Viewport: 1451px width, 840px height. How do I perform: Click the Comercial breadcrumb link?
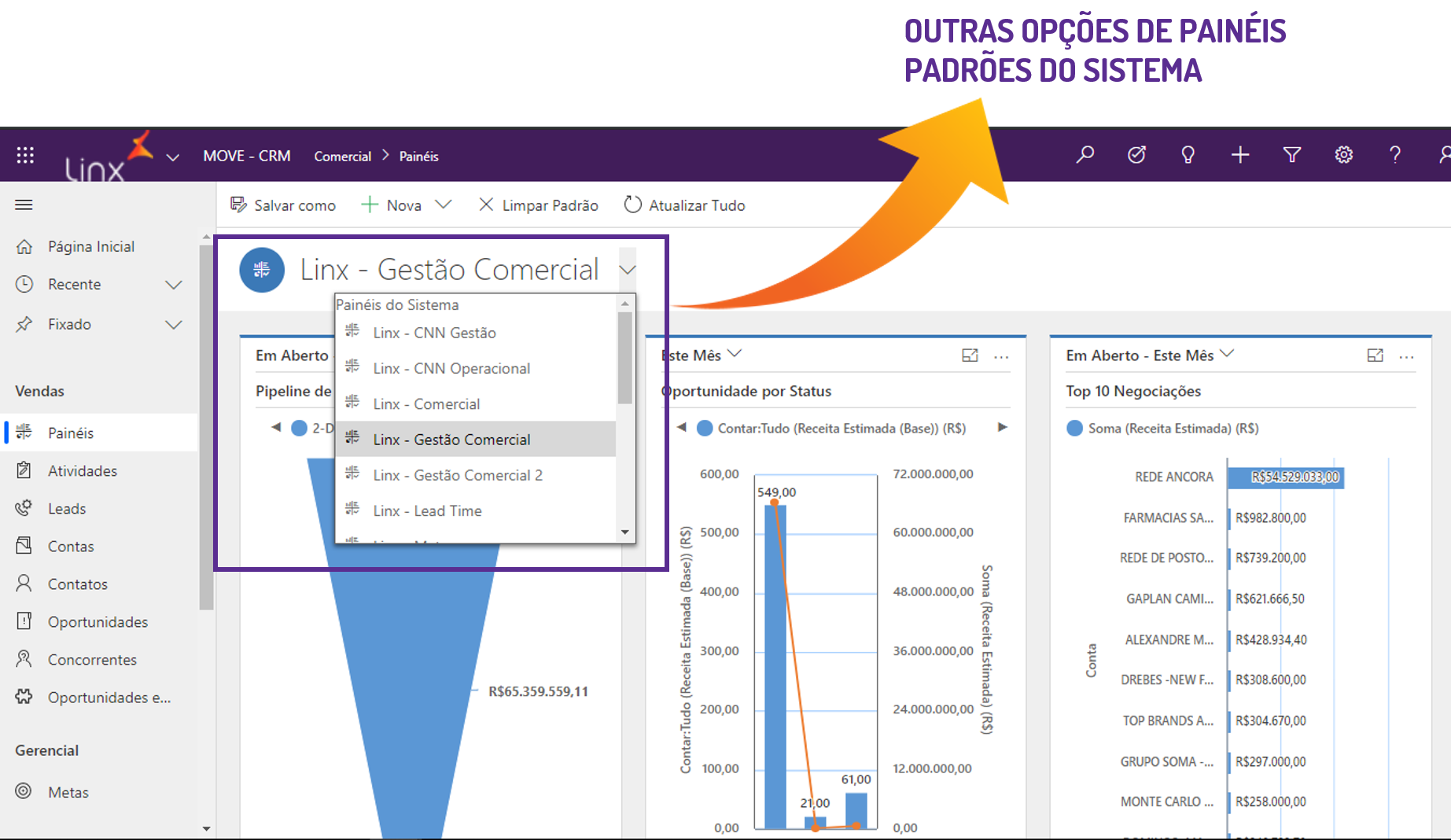tap(342, 156)
